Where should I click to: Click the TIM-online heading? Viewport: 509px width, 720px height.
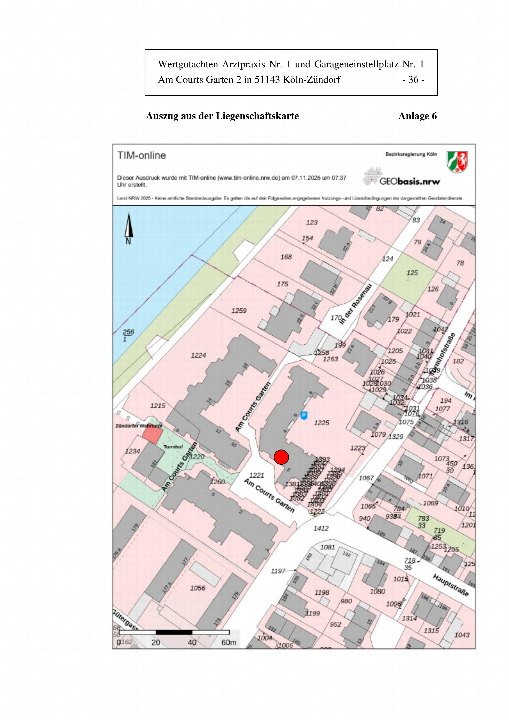click(141, 155)
